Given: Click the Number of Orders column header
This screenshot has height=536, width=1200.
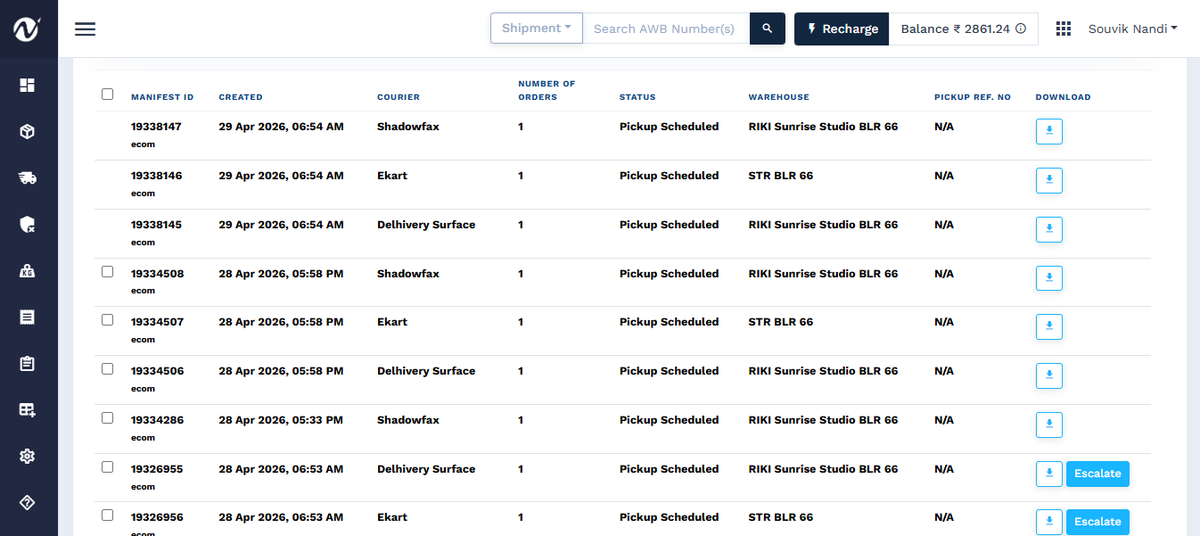Looking at the screenshot, I should click(x=547, y=90).
